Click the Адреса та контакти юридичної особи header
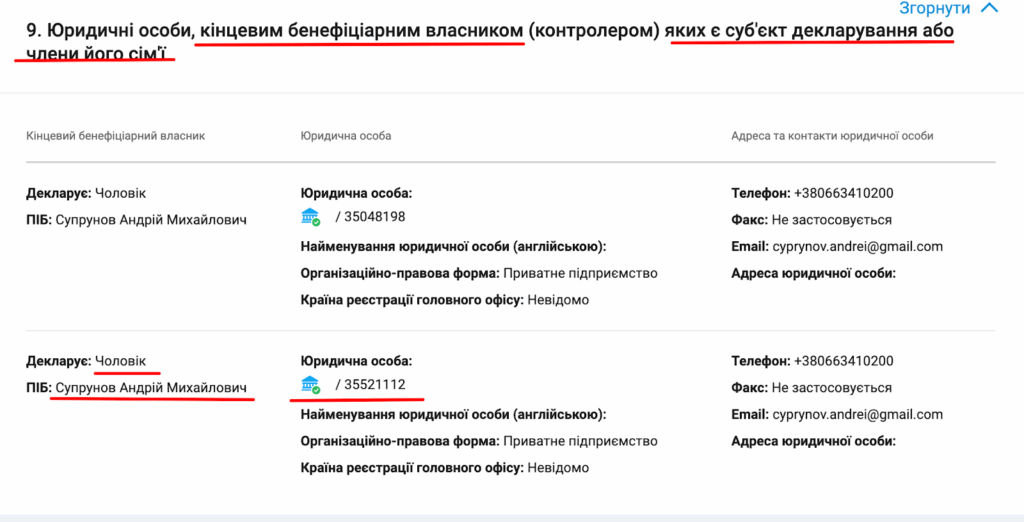Screen dimensions: 1024x522 [x=832, y=136]
